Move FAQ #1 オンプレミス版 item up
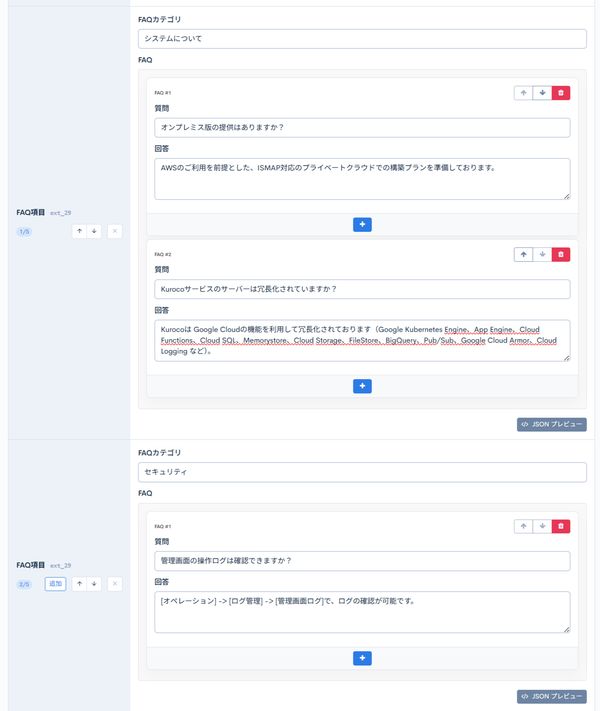 click(523, 93)
